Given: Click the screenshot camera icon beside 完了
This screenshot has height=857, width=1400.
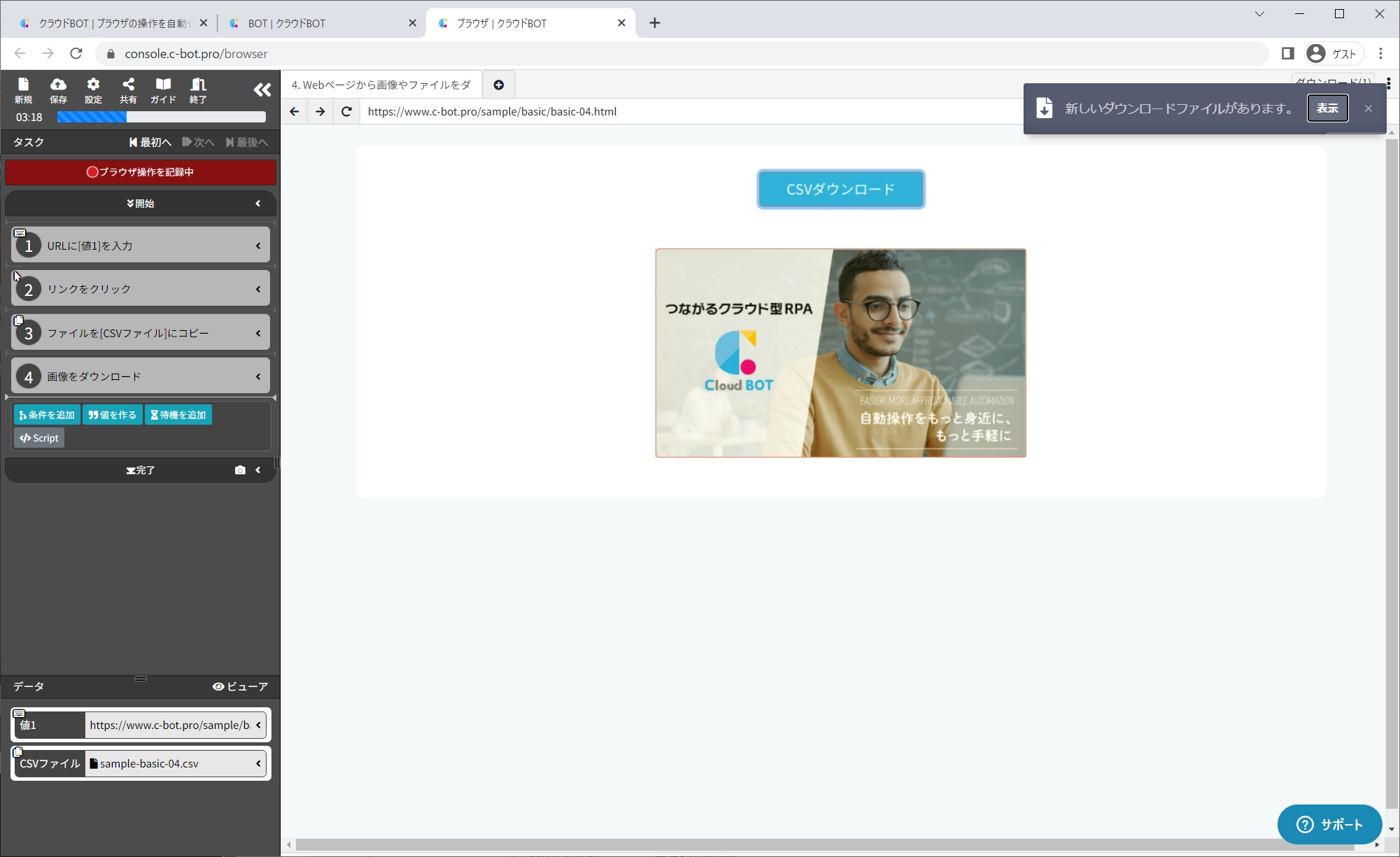Looking at the screenshot, I should (x=240, y=470).
